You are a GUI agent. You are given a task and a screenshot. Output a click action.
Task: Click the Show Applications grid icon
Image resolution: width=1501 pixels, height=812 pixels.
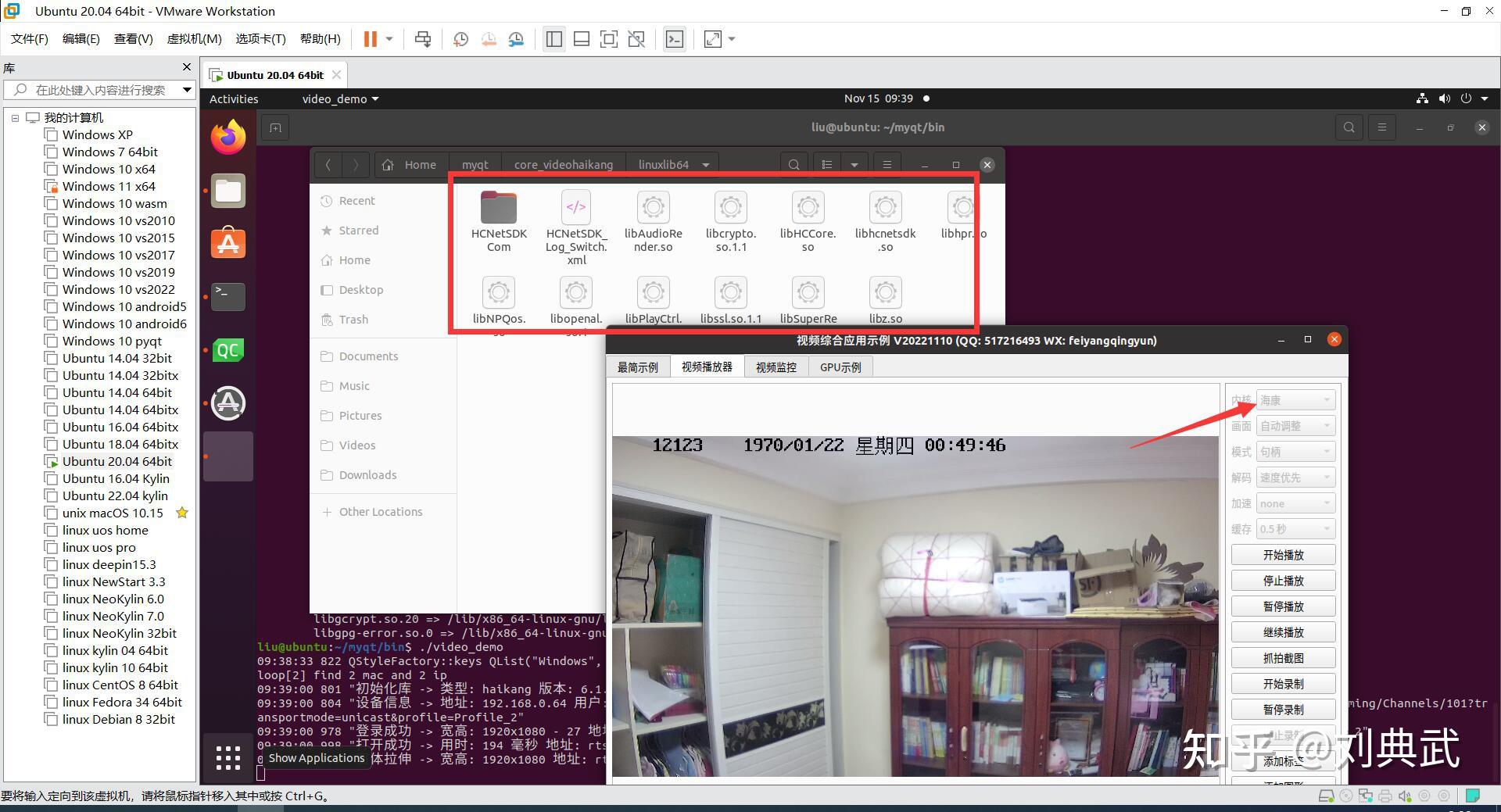click(x=228, y=757)
